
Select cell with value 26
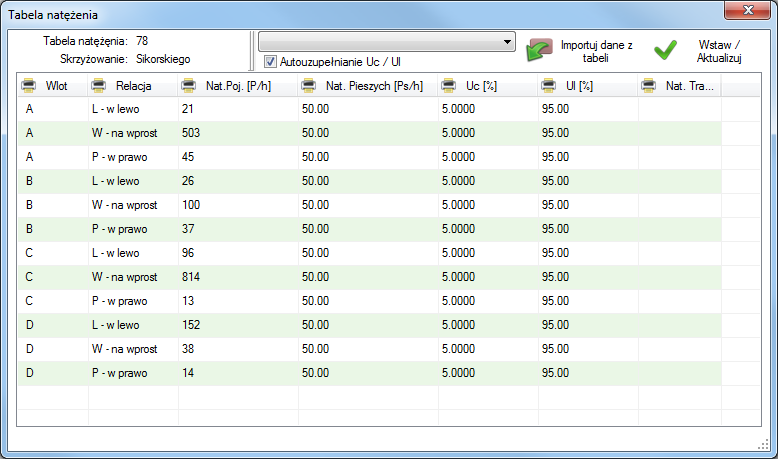tap(238, 181)
